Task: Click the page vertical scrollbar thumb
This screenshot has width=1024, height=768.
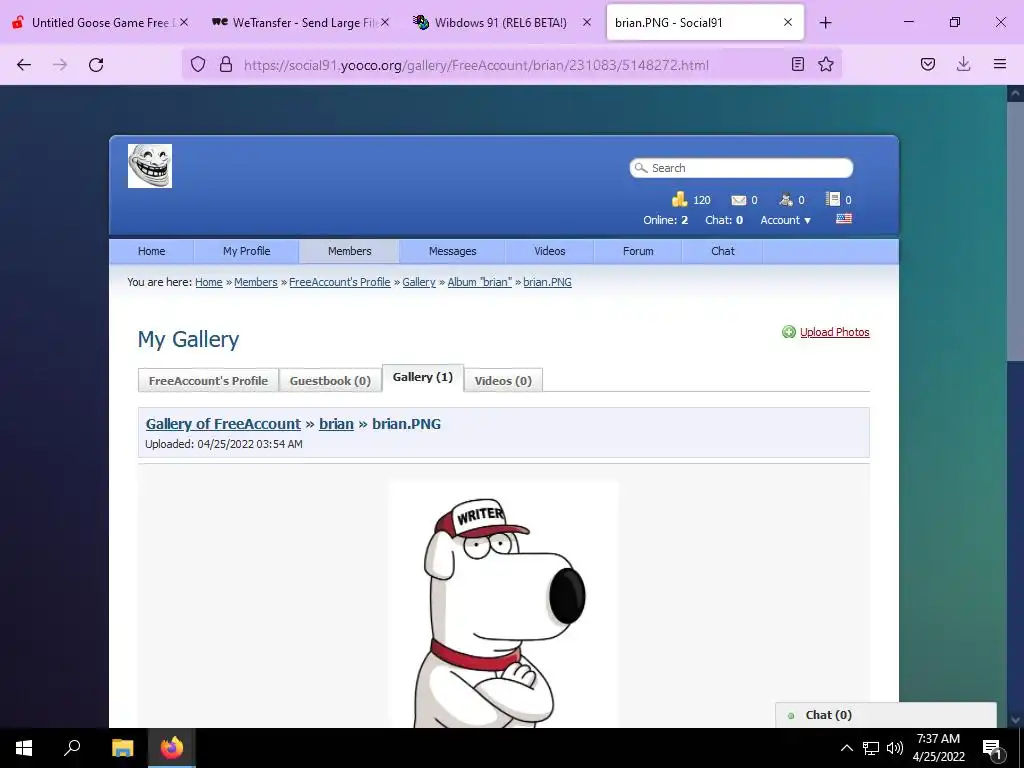Action: 1015,230
